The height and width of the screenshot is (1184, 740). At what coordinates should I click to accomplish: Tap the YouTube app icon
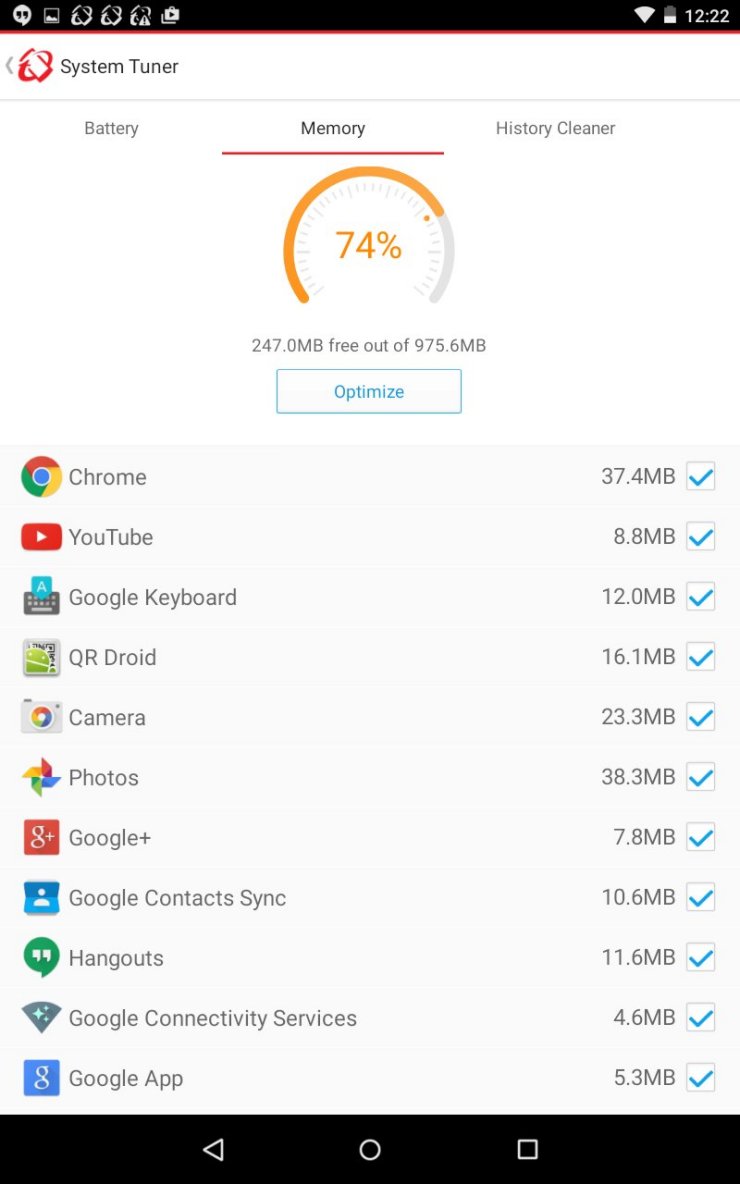pos(42,537)
